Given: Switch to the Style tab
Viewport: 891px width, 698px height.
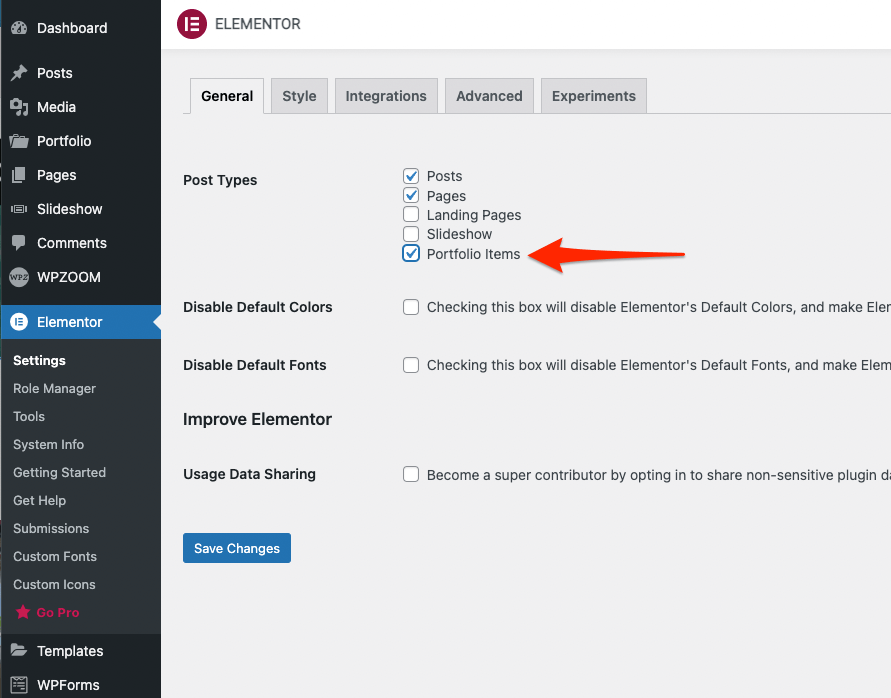Looking at the screenshot, I should click(299, 96).
